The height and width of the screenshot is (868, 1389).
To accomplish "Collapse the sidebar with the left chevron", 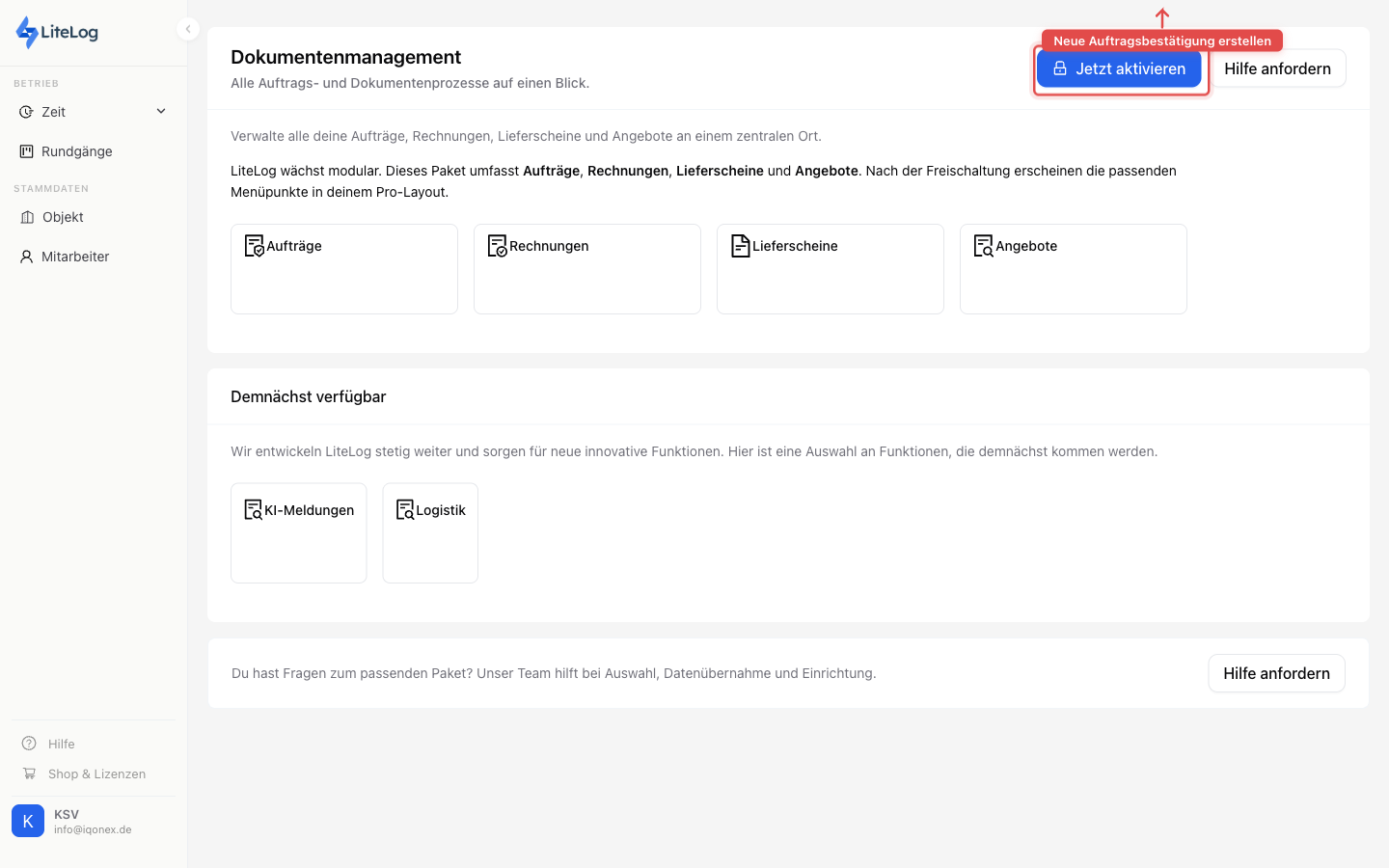I will [x=188, y=29].
